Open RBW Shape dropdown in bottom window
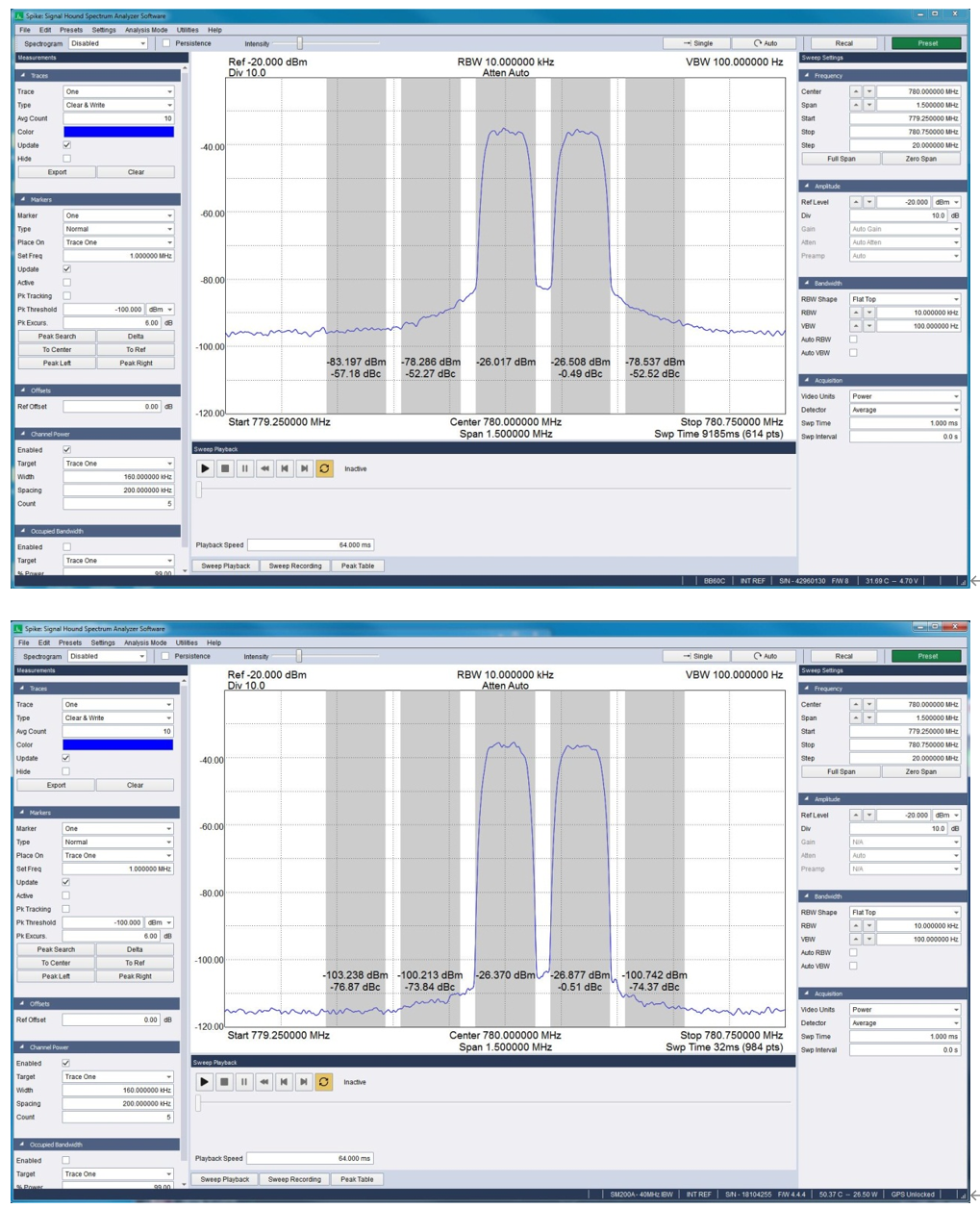 pyautogui.click(x=904, y=912)
